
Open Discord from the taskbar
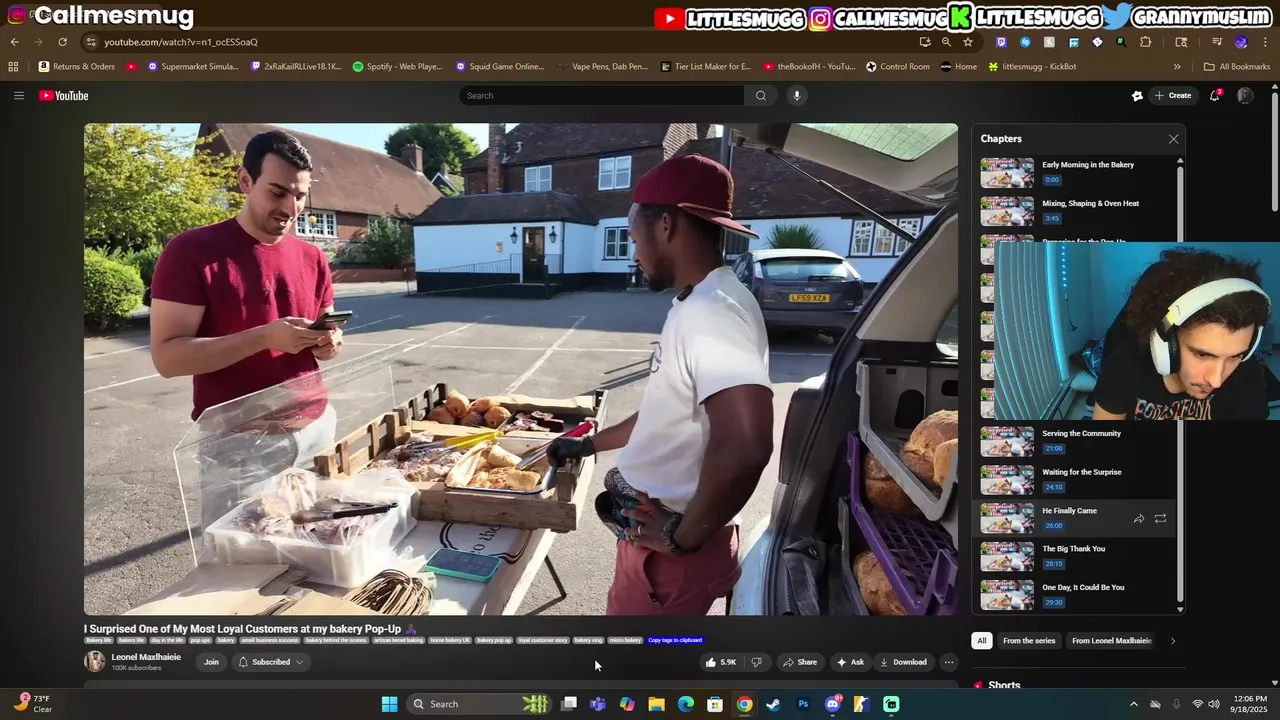832,704
